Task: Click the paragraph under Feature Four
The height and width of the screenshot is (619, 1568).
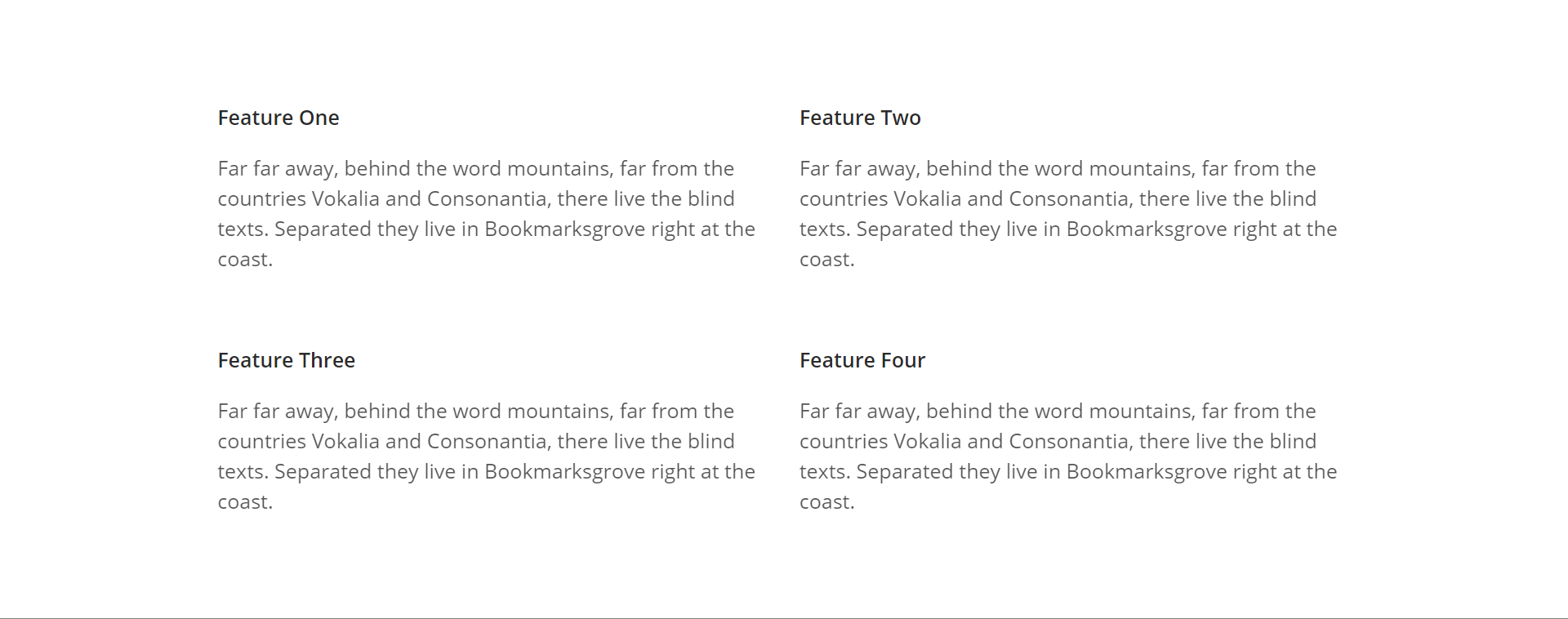Action: pyautogui.click(x=1068, y=456)
